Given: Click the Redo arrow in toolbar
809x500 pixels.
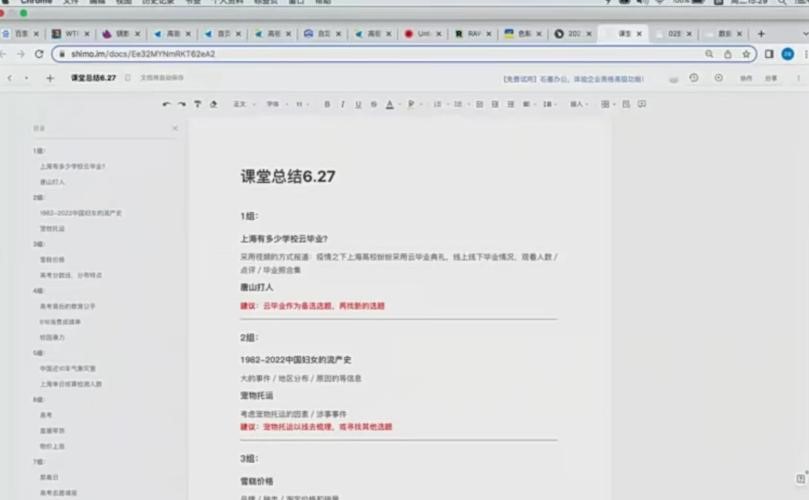Looking at the screenshot, I should pos(182,104).
